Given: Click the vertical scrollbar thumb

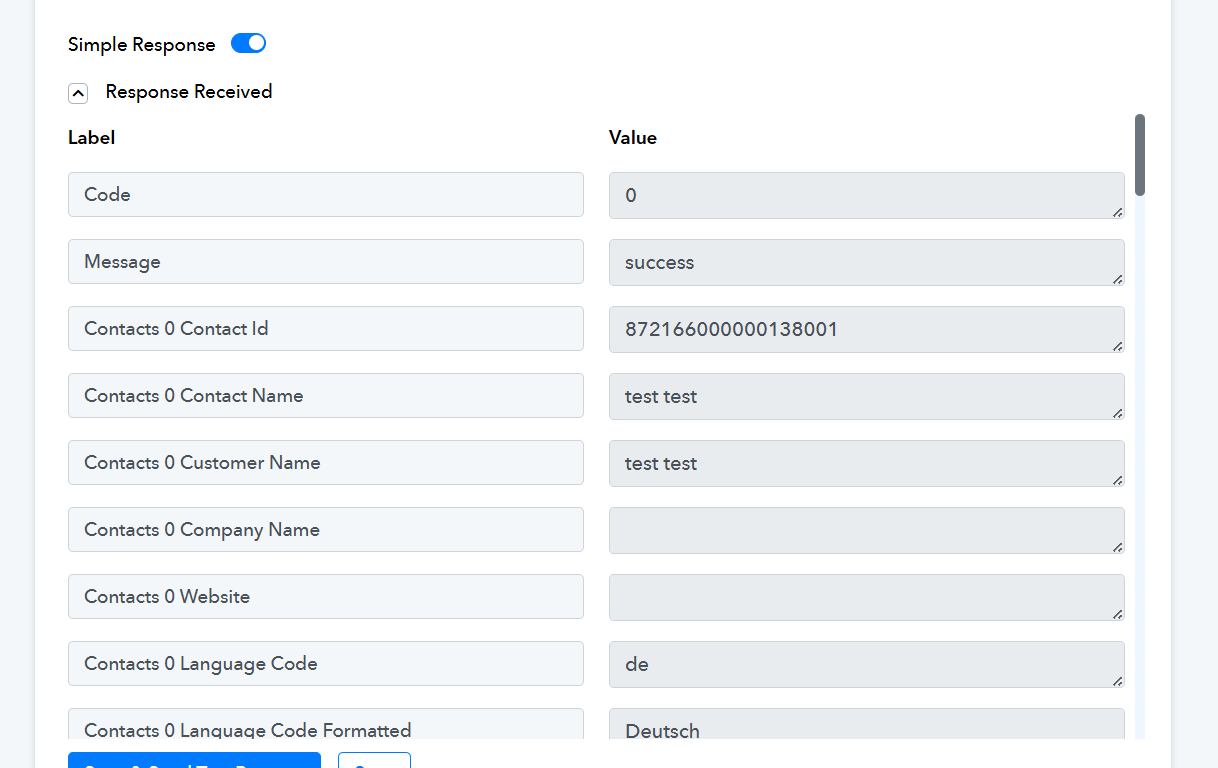Looking at the screenshot, I should [x=1140, y=155].
